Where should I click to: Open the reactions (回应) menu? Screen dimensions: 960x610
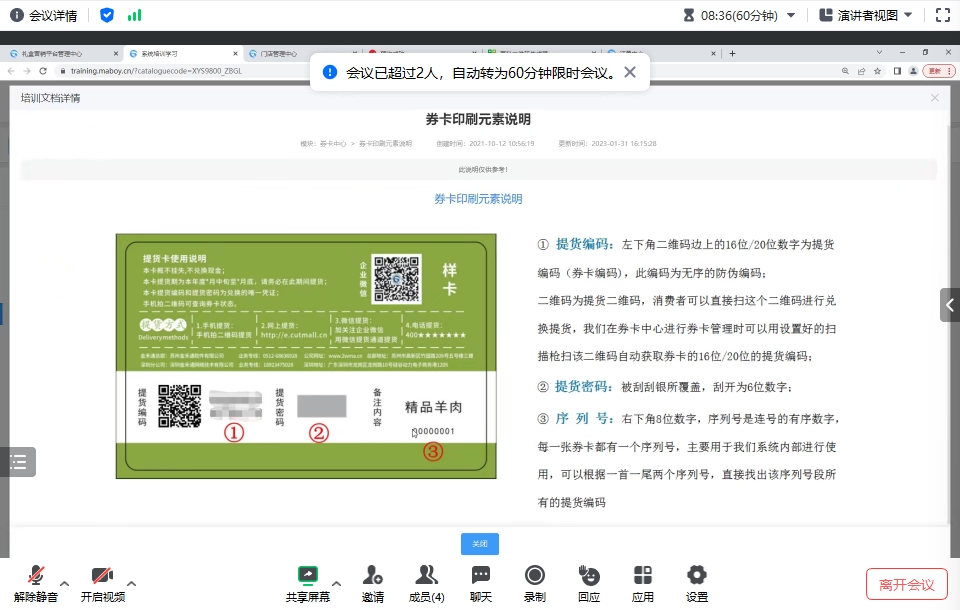(x=589, y=575)
